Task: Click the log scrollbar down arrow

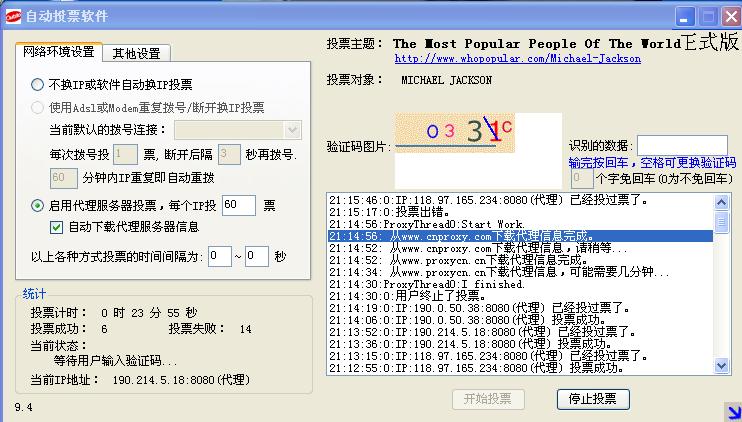Action: tap(721, 365)
